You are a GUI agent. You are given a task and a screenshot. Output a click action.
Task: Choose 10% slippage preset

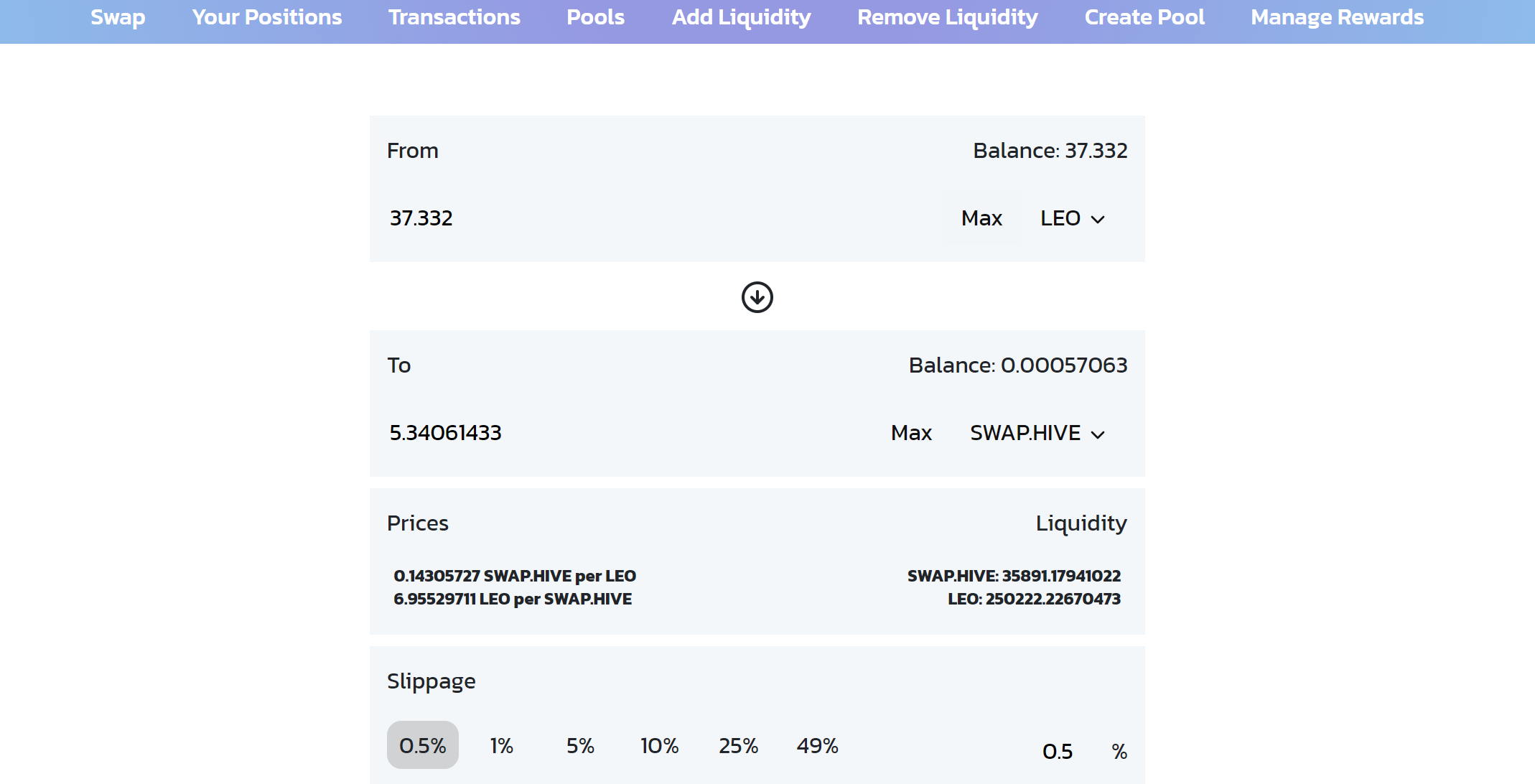(659, 745)
